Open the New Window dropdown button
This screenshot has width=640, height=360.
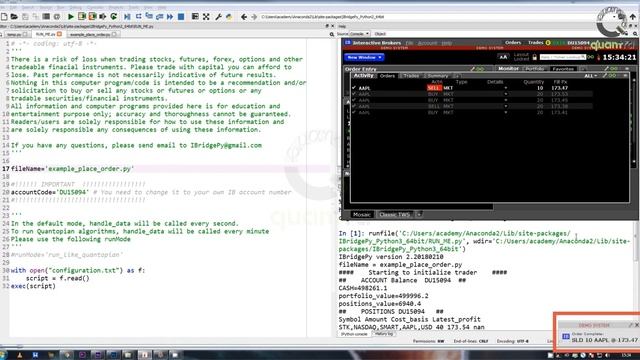[364, 58]
